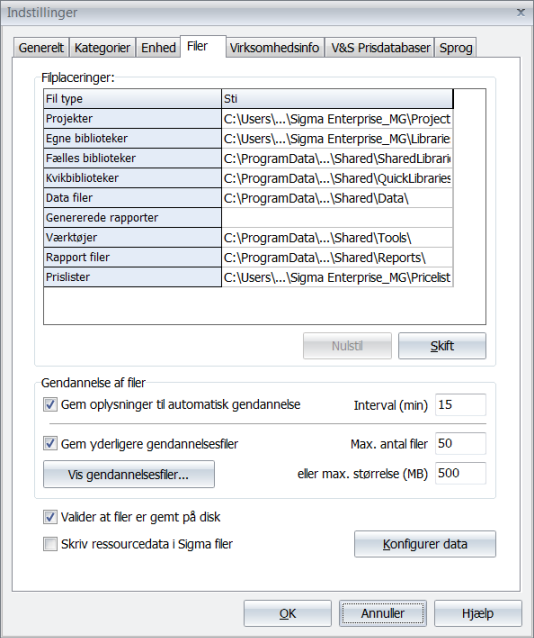Screen dimensions: 534x638
Task: Click the Interval (min) input field
Action: coord(460,404)
